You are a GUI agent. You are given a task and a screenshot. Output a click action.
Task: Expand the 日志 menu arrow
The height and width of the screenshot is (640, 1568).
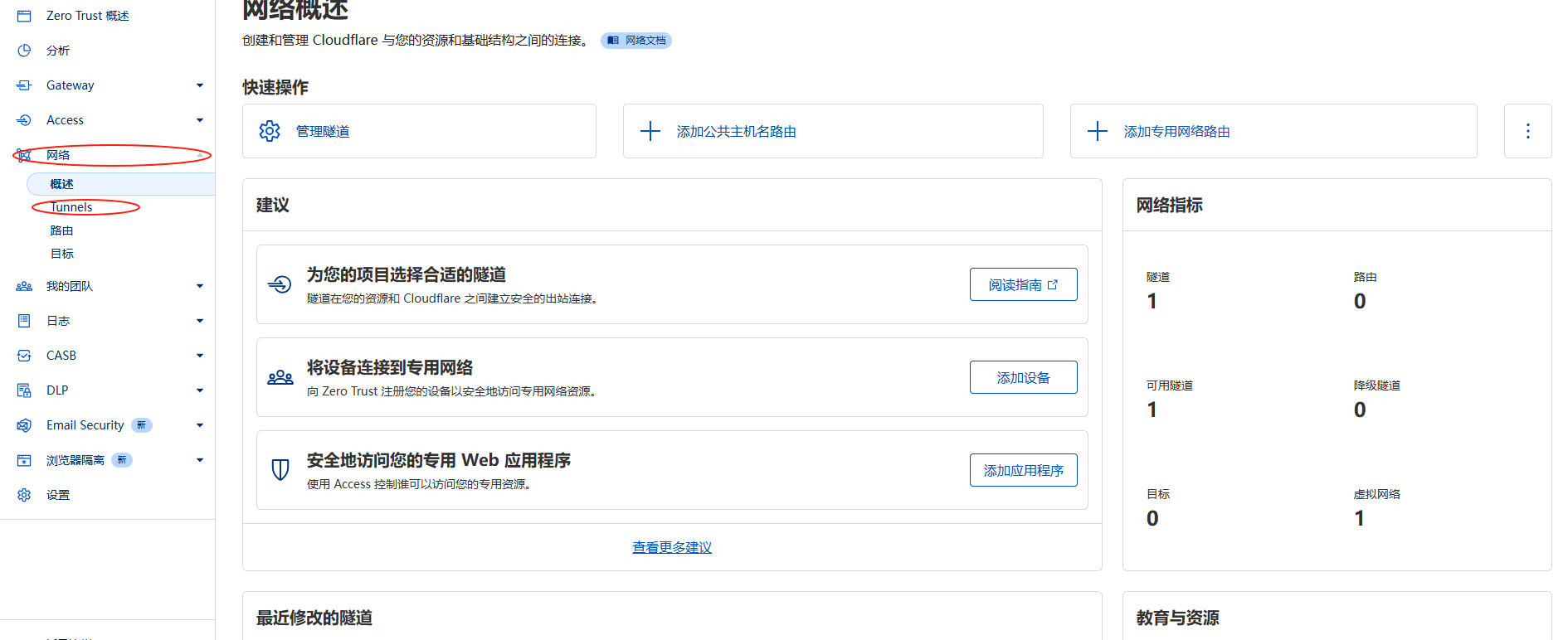click(x=200, y=321)
